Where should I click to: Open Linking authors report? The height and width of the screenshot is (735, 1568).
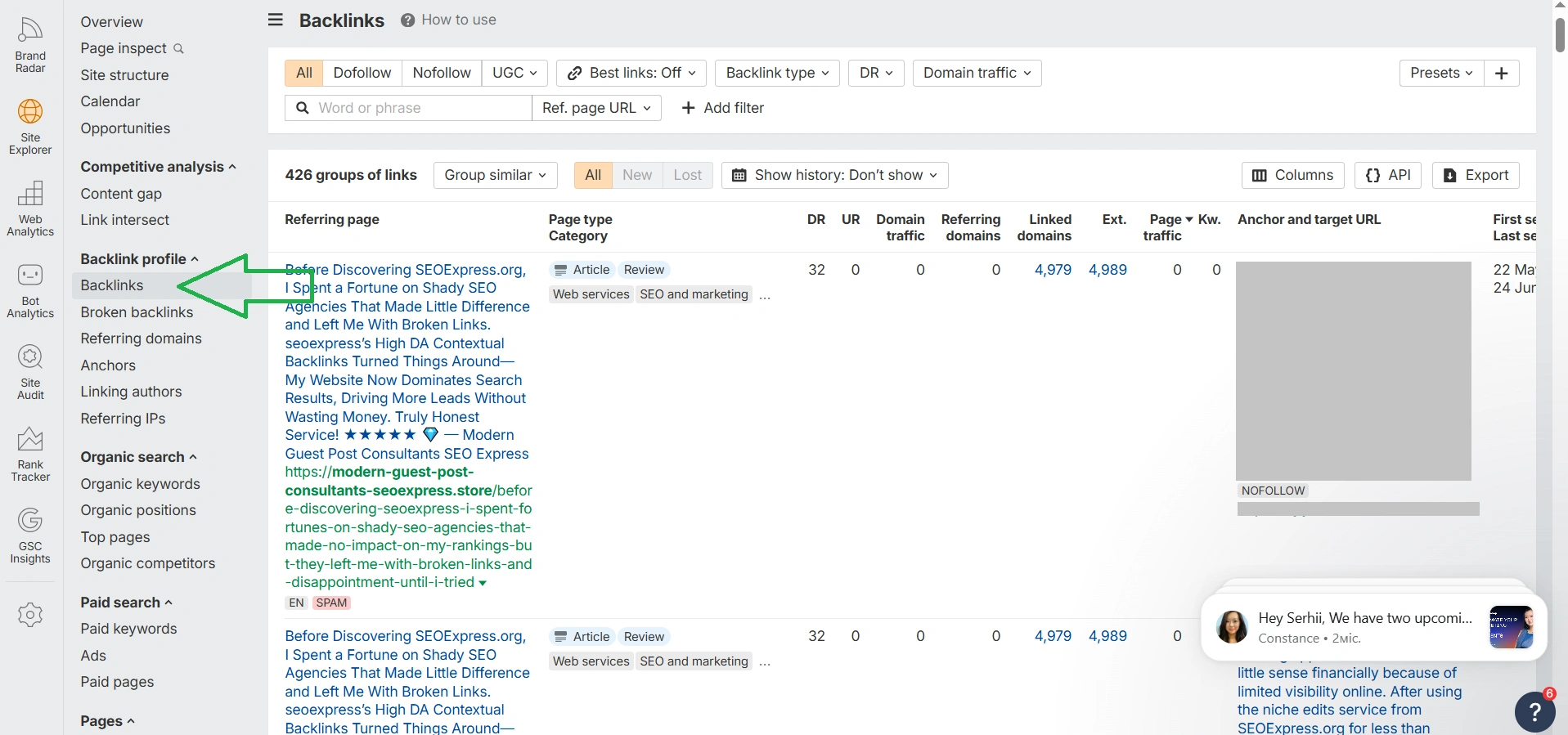(x=131, y=392)
